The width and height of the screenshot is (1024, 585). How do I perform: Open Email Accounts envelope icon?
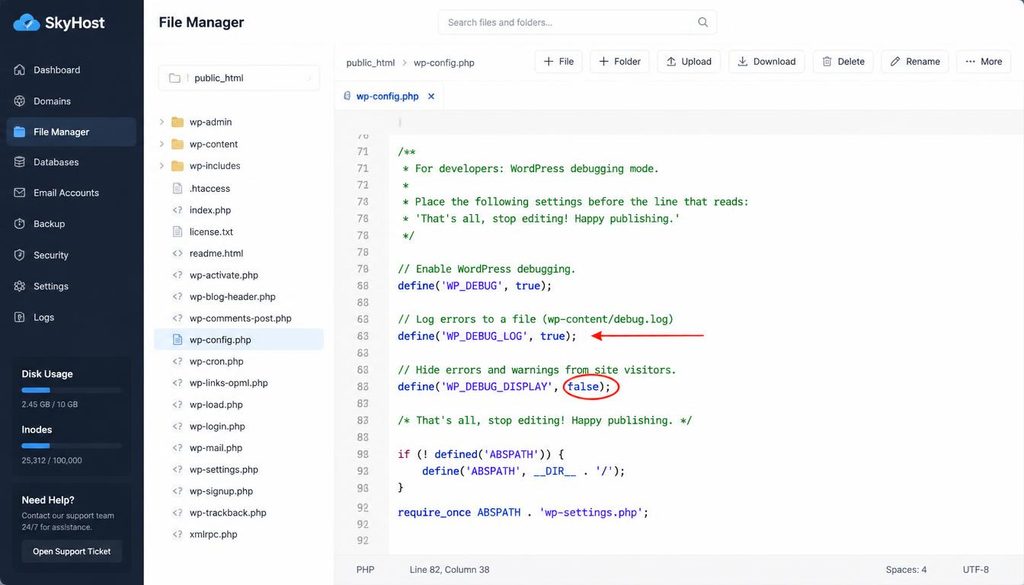tap(20, 193)
